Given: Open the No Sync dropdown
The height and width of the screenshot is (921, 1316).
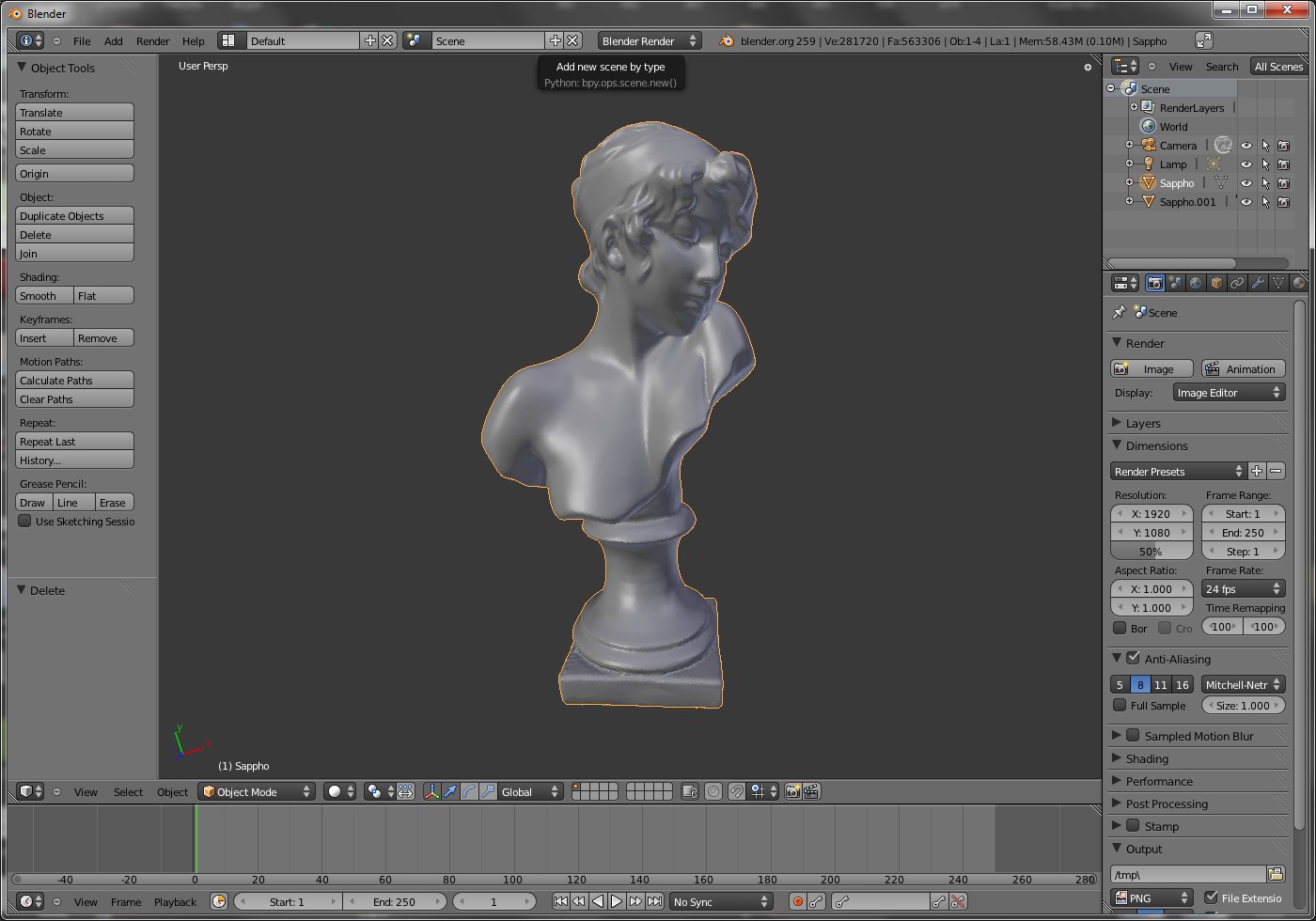Looking at the screenshot, I should [721, 901].
